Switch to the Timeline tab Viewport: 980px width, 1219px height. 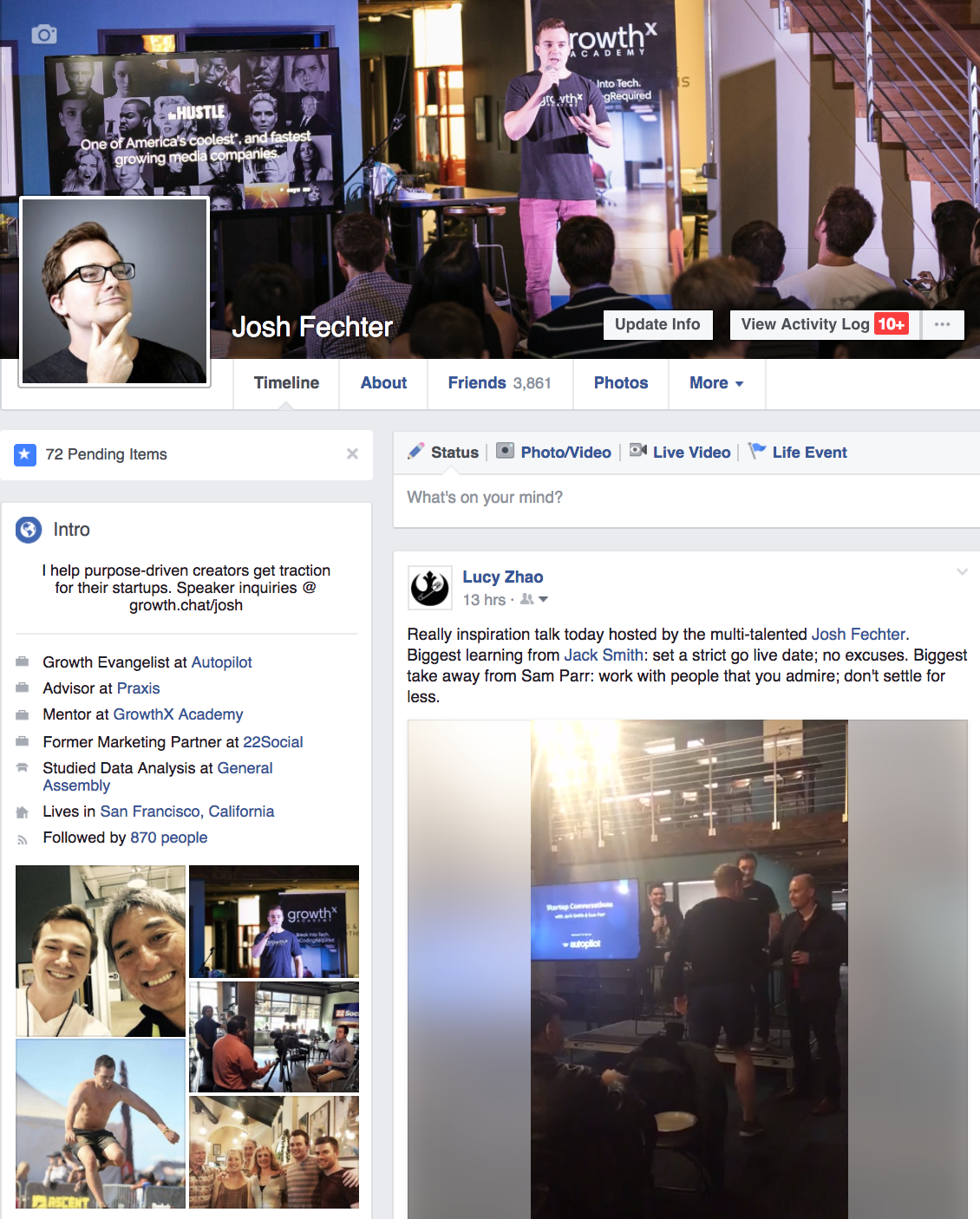click(x=286, y=383)
